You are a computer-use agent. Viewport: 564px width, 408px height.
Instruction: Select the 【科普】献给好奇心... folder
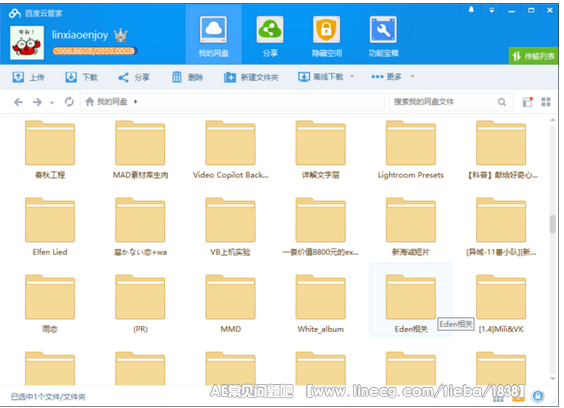[x=501, y=149]
